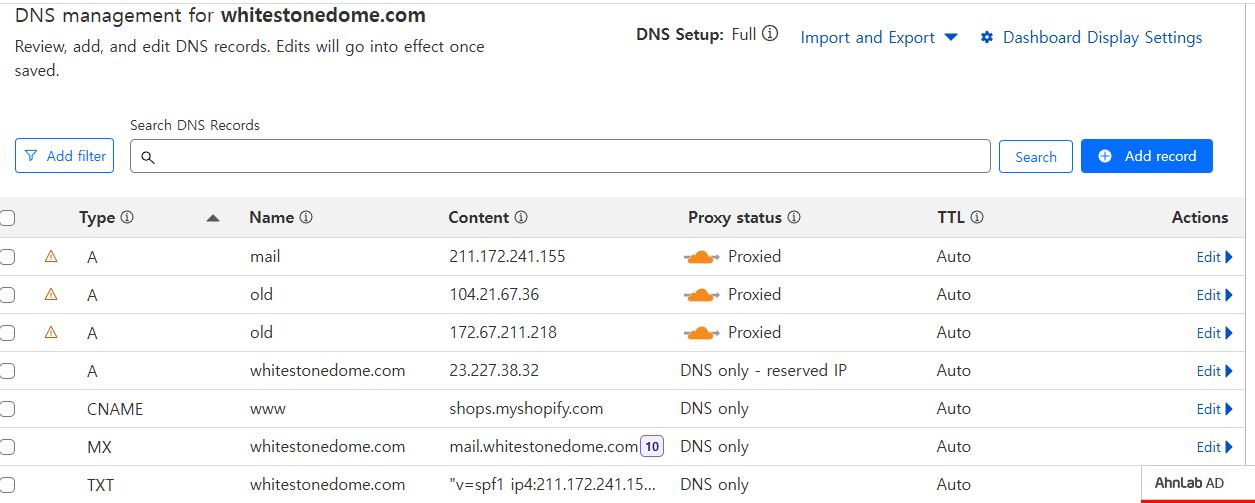Click the warning icon on the mail record

click(51, 257)
